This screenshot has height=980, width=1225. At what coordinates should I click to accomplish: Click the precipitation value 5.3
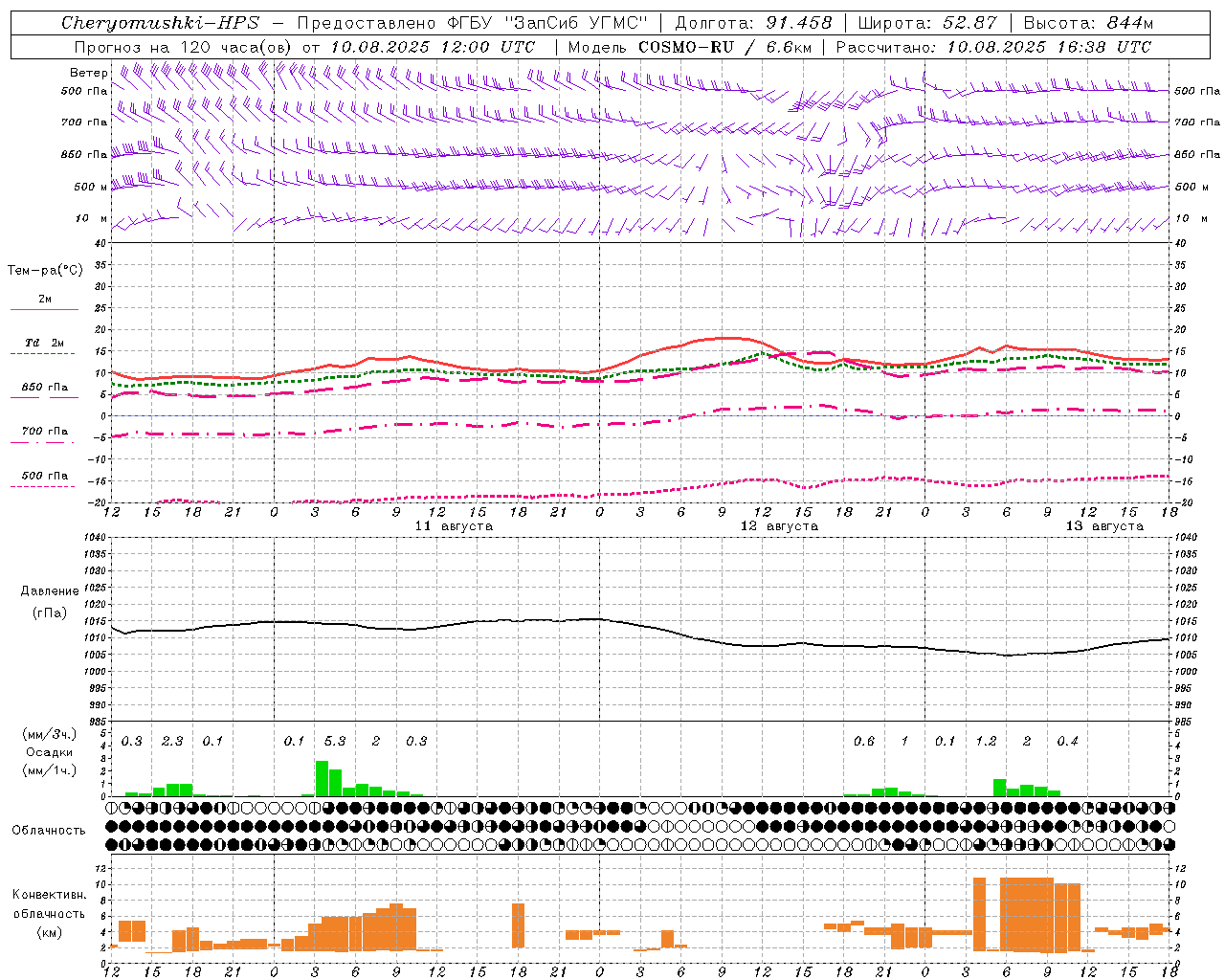coord(335,742)
